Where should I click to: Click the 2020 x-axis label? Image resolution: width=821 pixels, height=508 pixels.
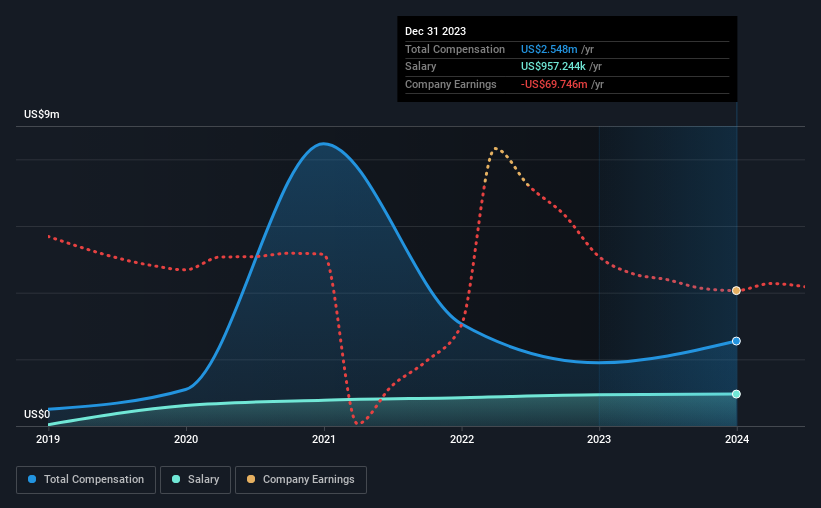coord(186,439)
